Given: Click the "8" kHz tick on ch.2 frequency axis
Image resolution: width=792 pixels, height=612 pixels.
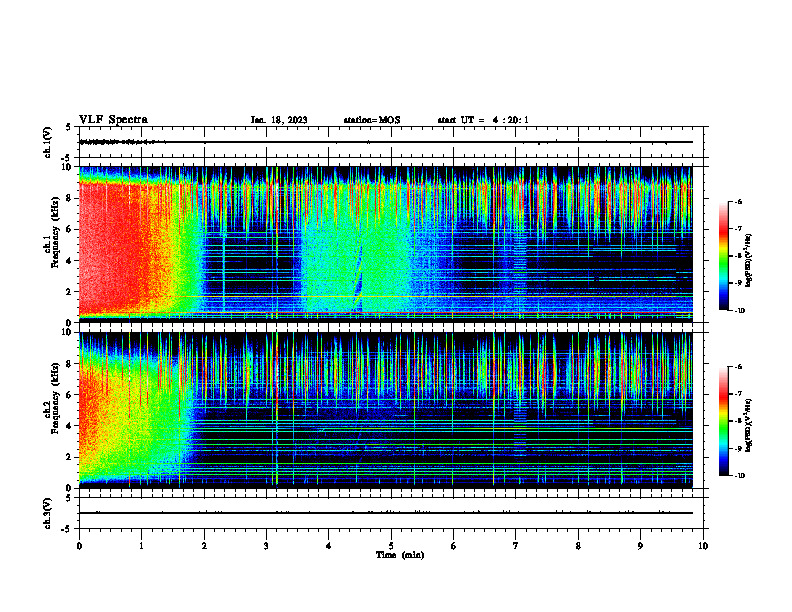Looking at the screenshot, I should point(70,364).
